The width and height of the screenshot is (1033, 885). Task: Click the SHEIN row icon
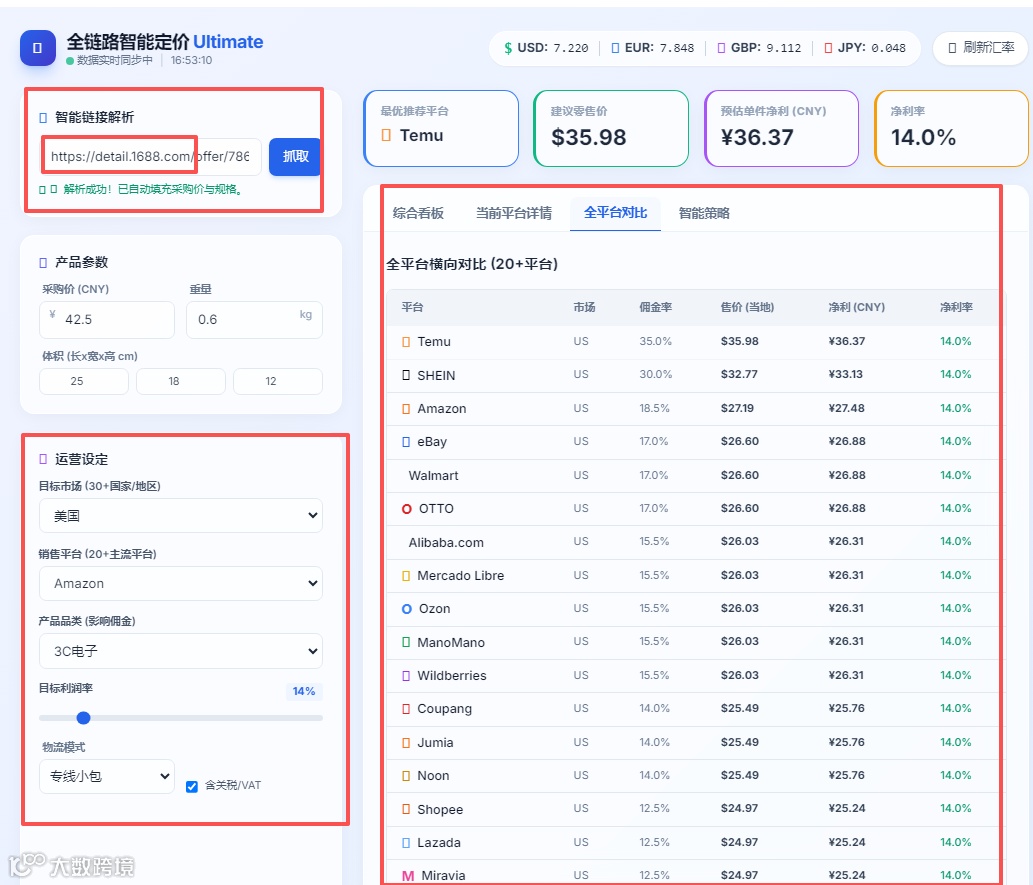(x=406, y=376)
